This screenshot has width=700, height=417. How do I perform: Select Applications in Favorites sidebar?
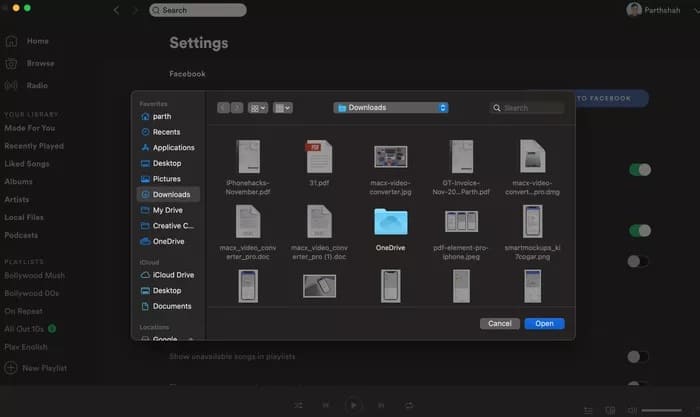click(172, 147)
